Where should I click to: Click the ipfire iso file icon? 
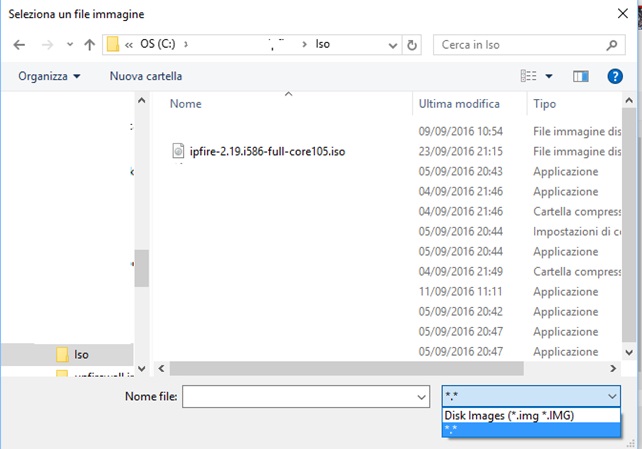pos(178,151)
